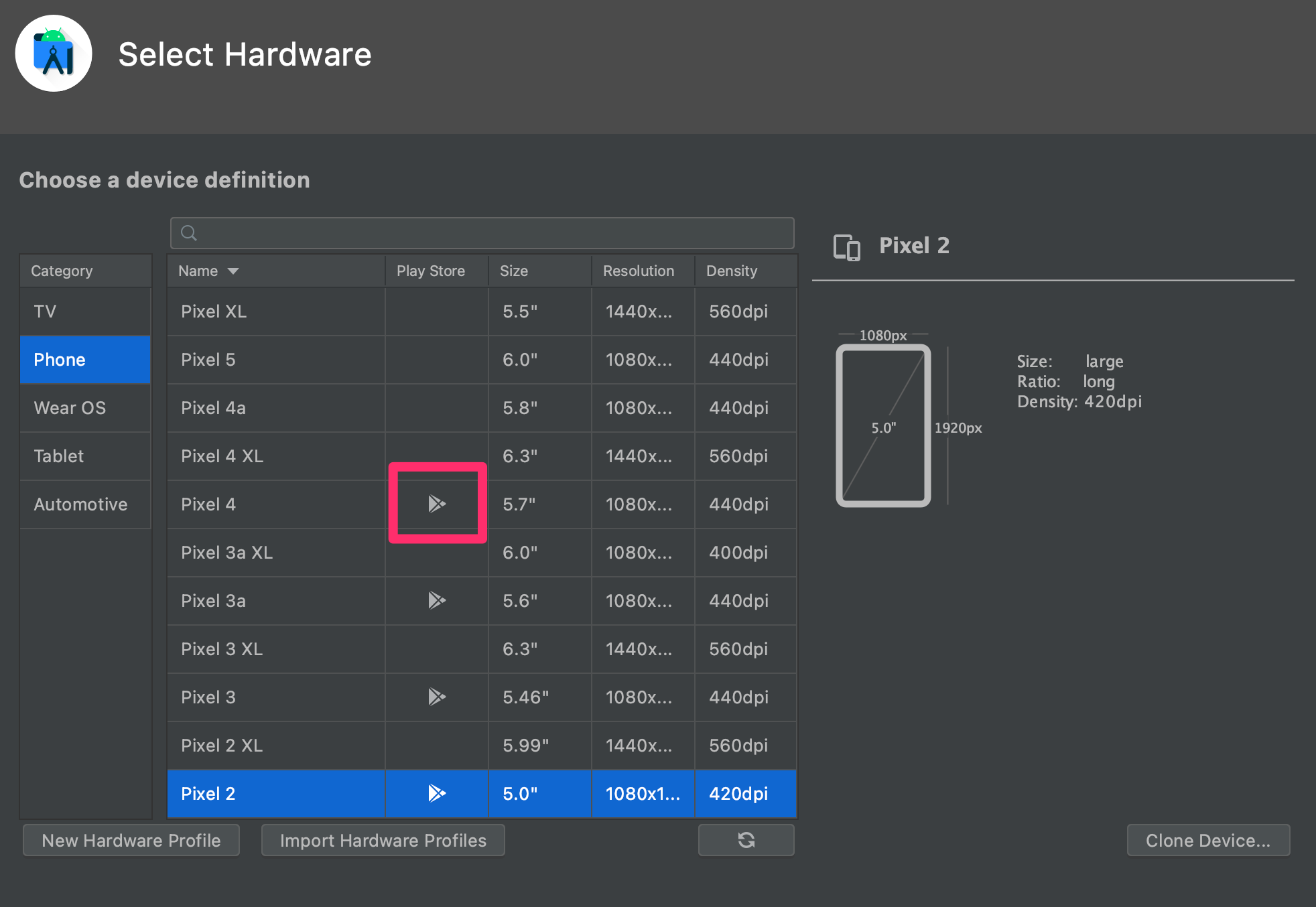The image size is (1316, 907).
Task: Click the device icon next to Pixel 2 title
Action: [846, 247]
